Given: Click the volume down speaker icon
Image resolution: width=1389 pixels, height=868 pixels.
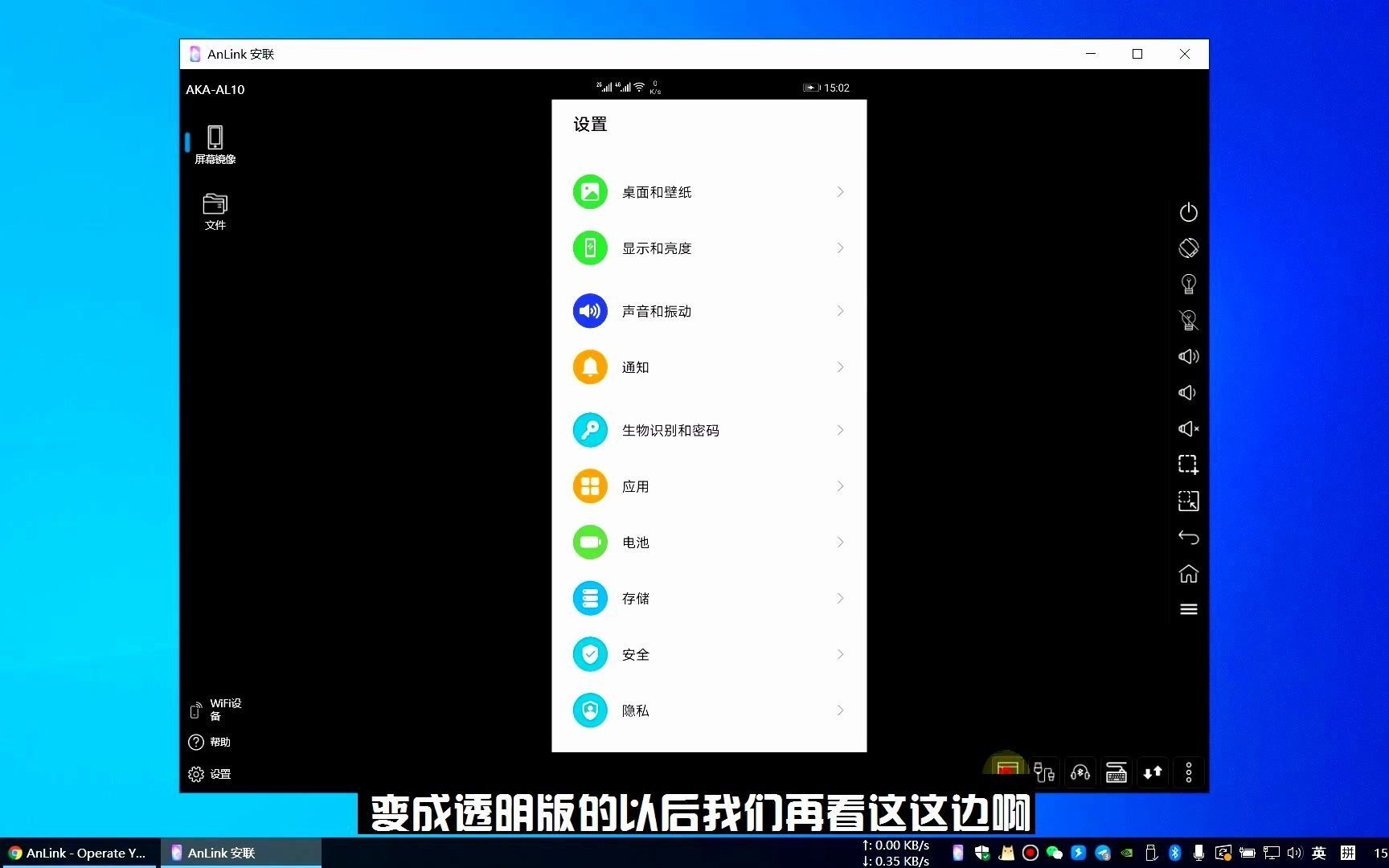Looking at the screenshot, I should (1187, 392).
